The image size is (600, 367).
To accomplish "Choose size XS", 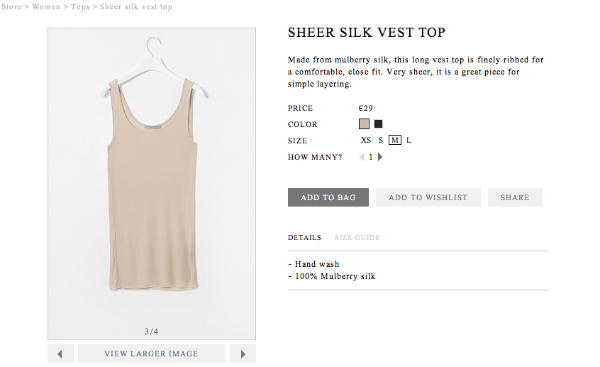I will point(366,140).
